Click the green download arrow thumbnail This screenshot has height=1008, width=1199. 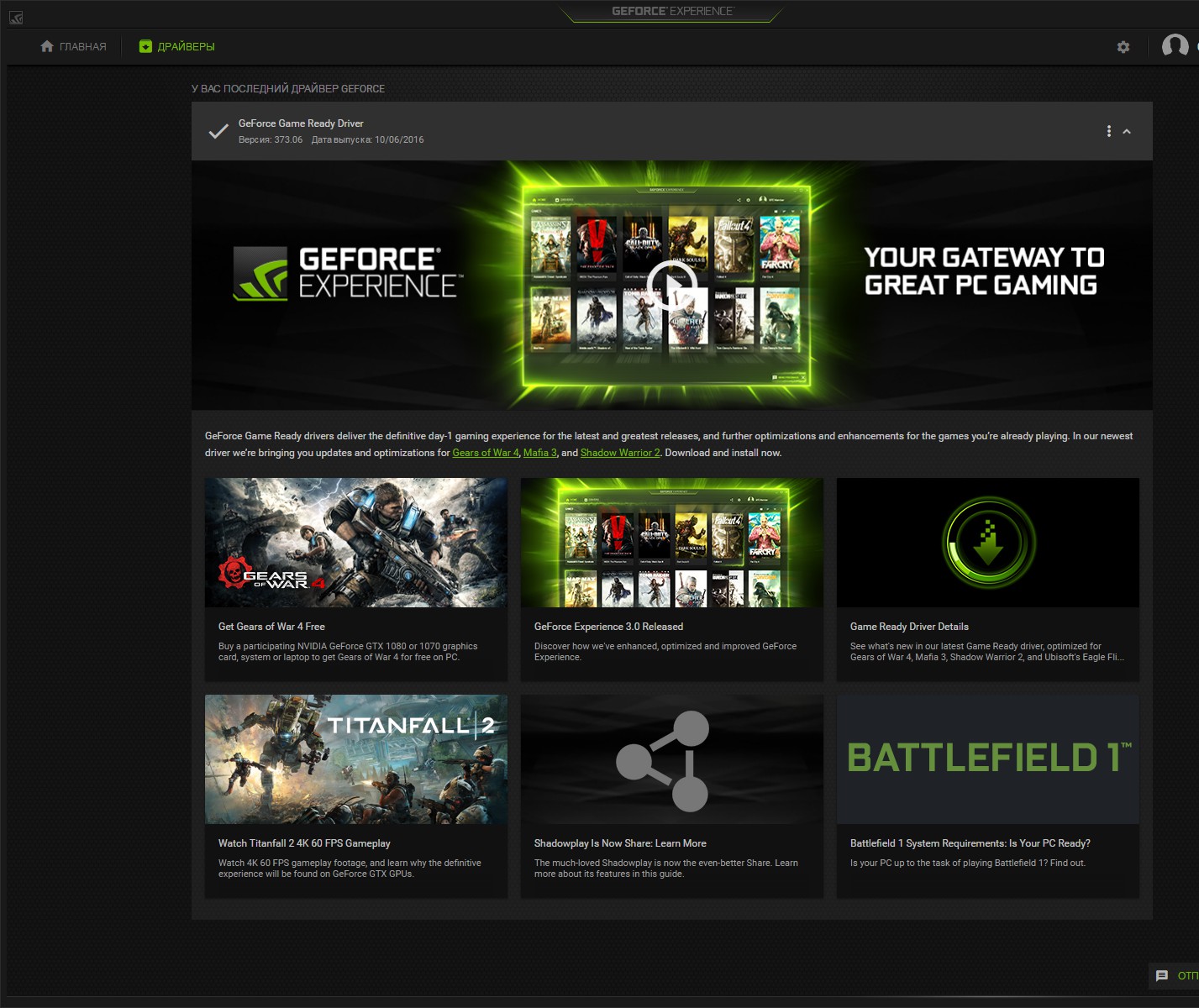pos(988,543)
